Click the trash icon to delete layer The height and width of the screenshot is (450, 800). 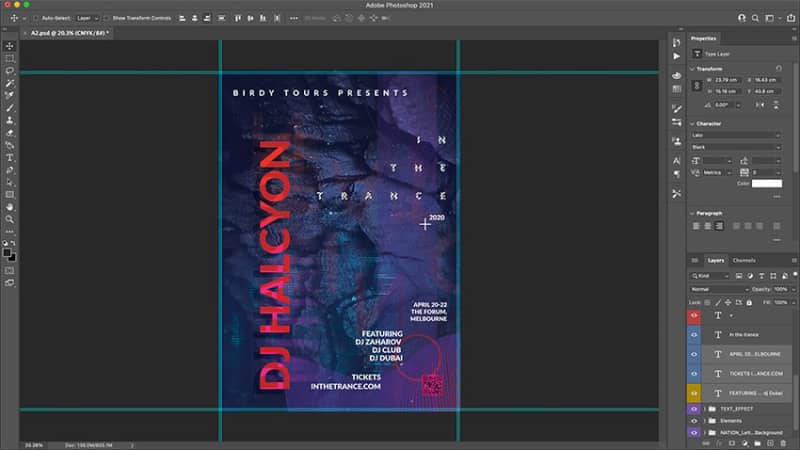click(x=784, y=444)
